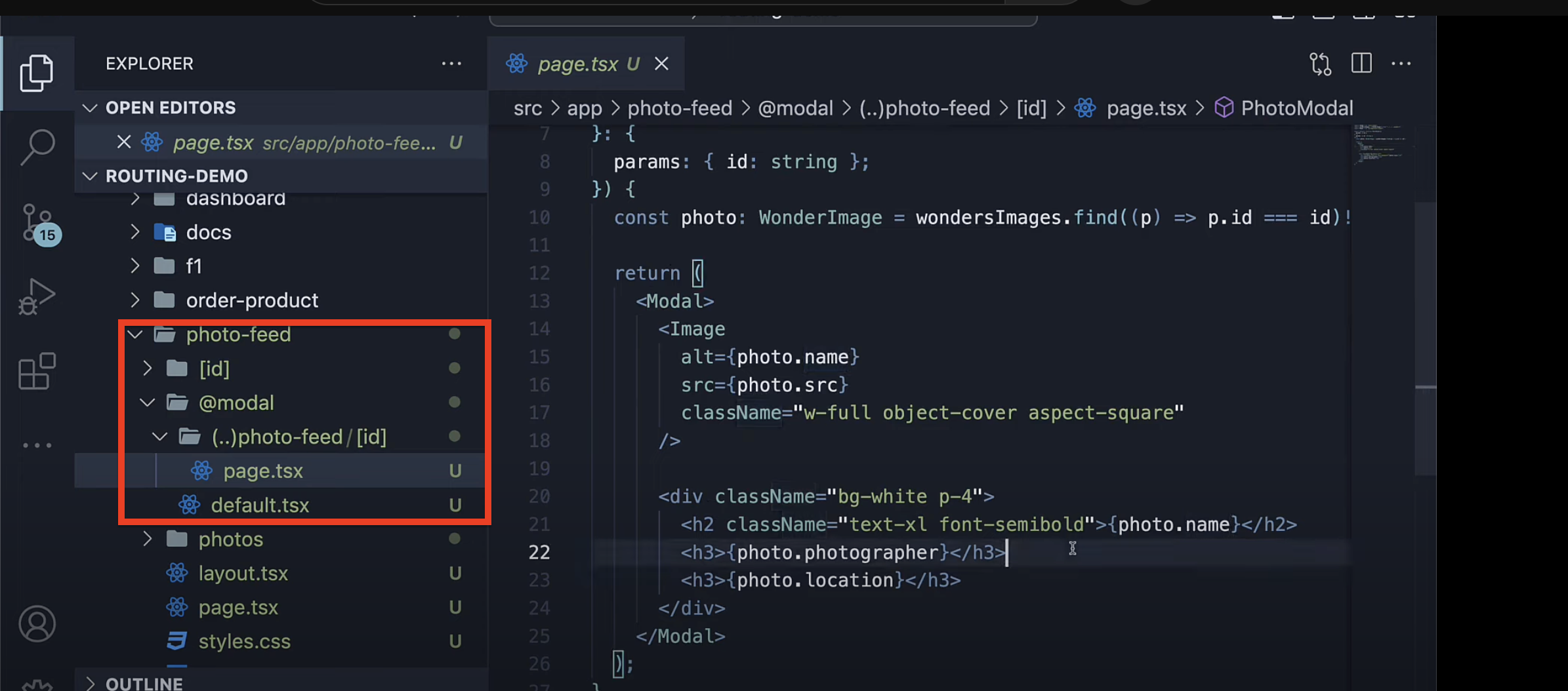Click the first photo-feed breadcrumb
1568x691 pixels.
point(680,108)
